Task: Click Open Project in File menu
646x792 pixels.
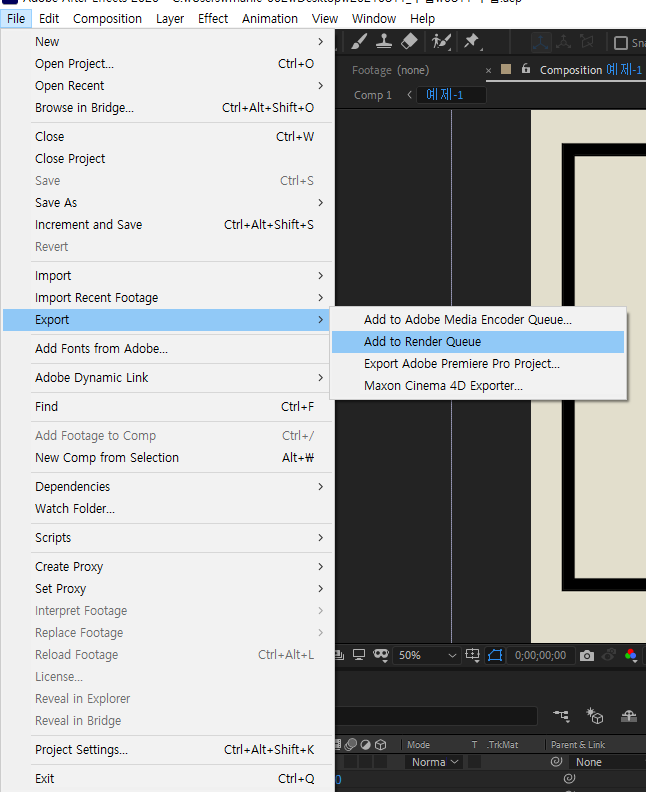Action: [x=168, y=64]
